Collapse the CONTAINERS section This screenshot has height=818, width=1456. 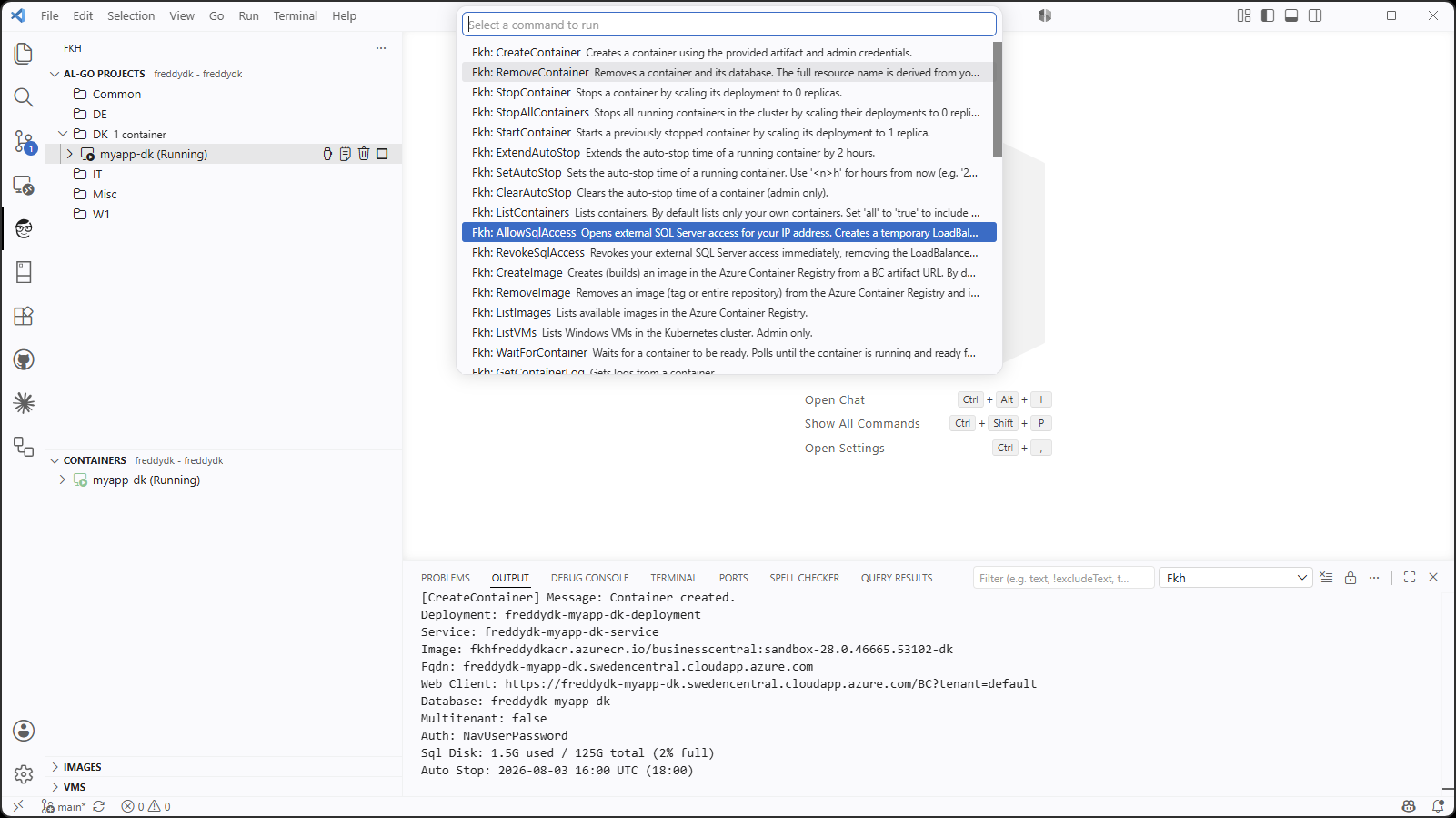55,460
